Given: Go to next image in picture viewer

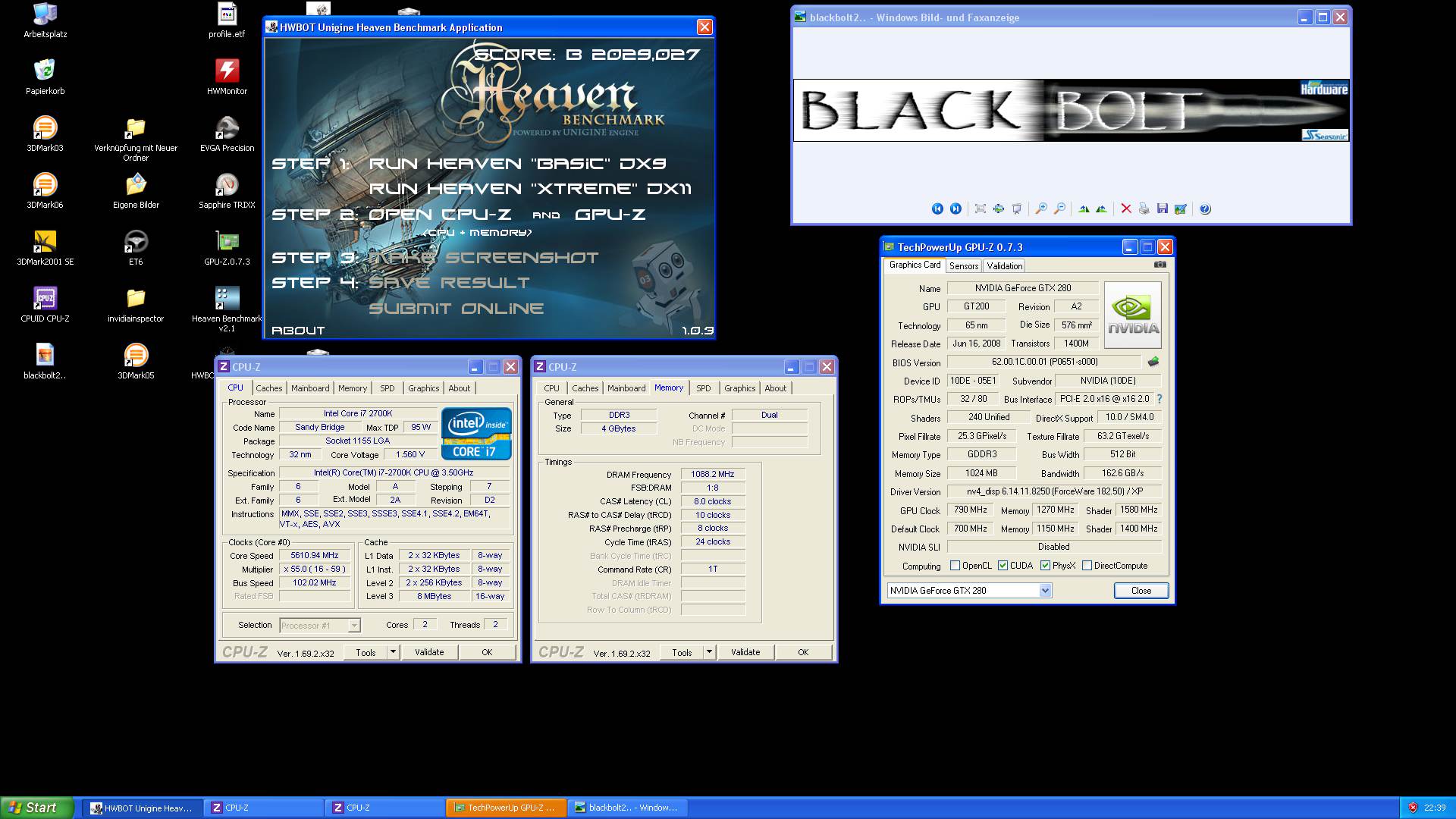Looking at the screenshot, I should point(955,209).
